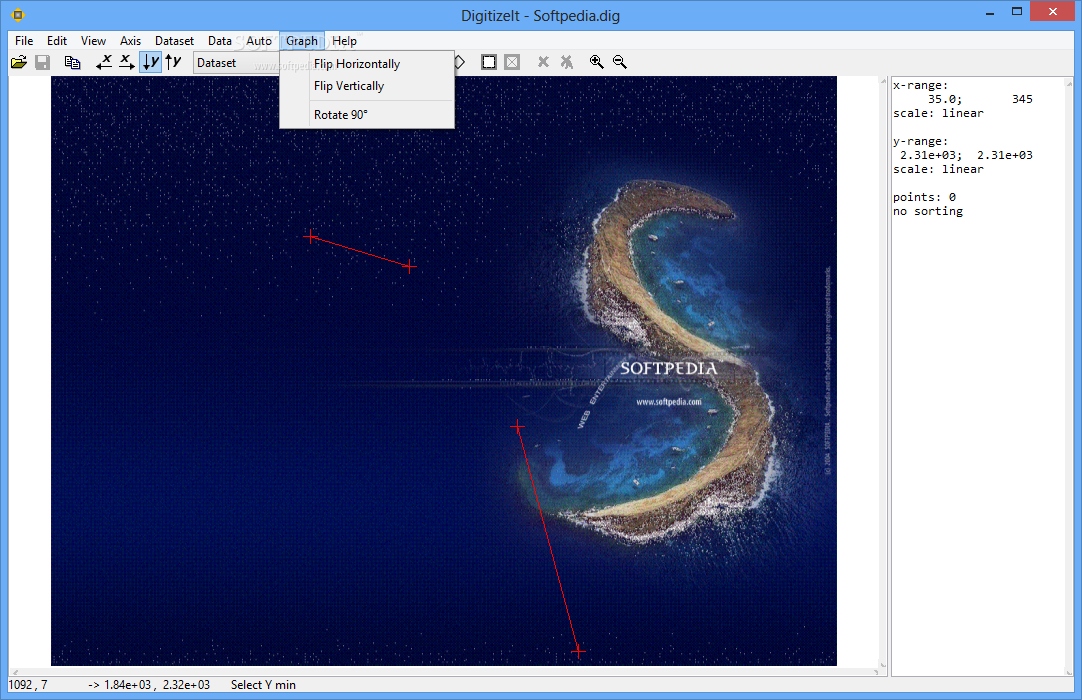
Task: Zoom in with the magnifier plus icon
Action: pos(597,62)
